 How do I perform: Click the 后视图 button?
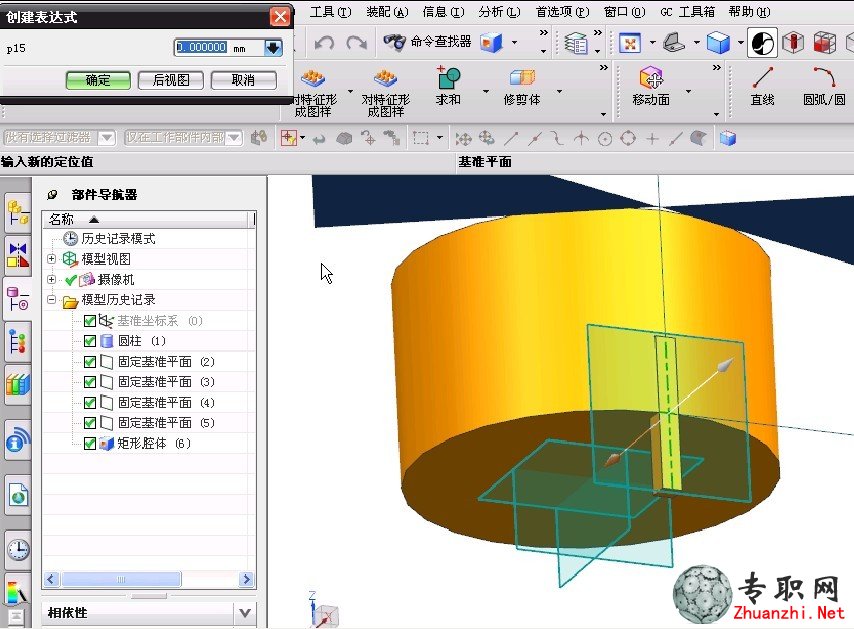click(x=170, y=81)
